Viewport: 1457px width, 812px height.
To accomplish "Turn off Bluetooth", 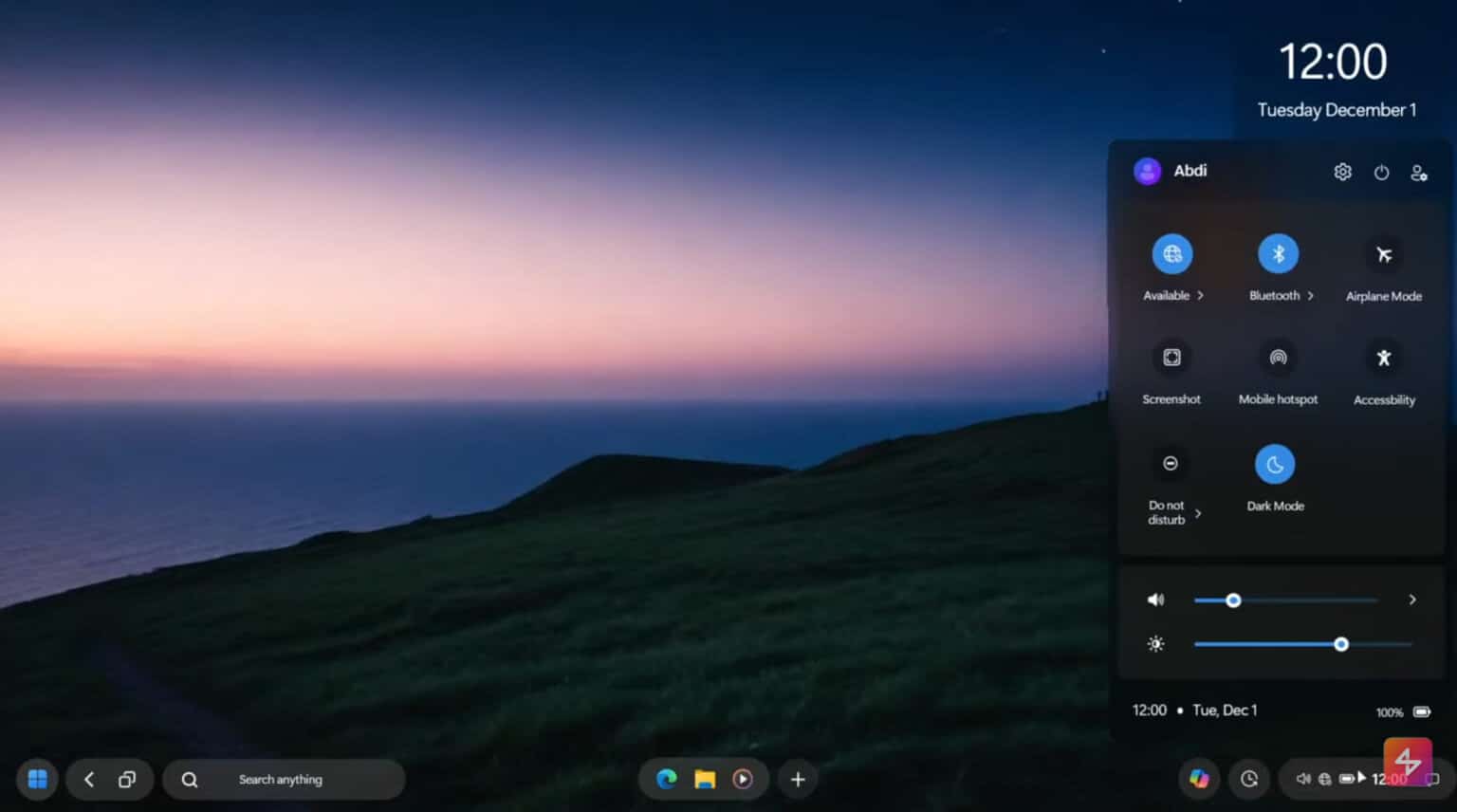I will (x=1277, y=254).
